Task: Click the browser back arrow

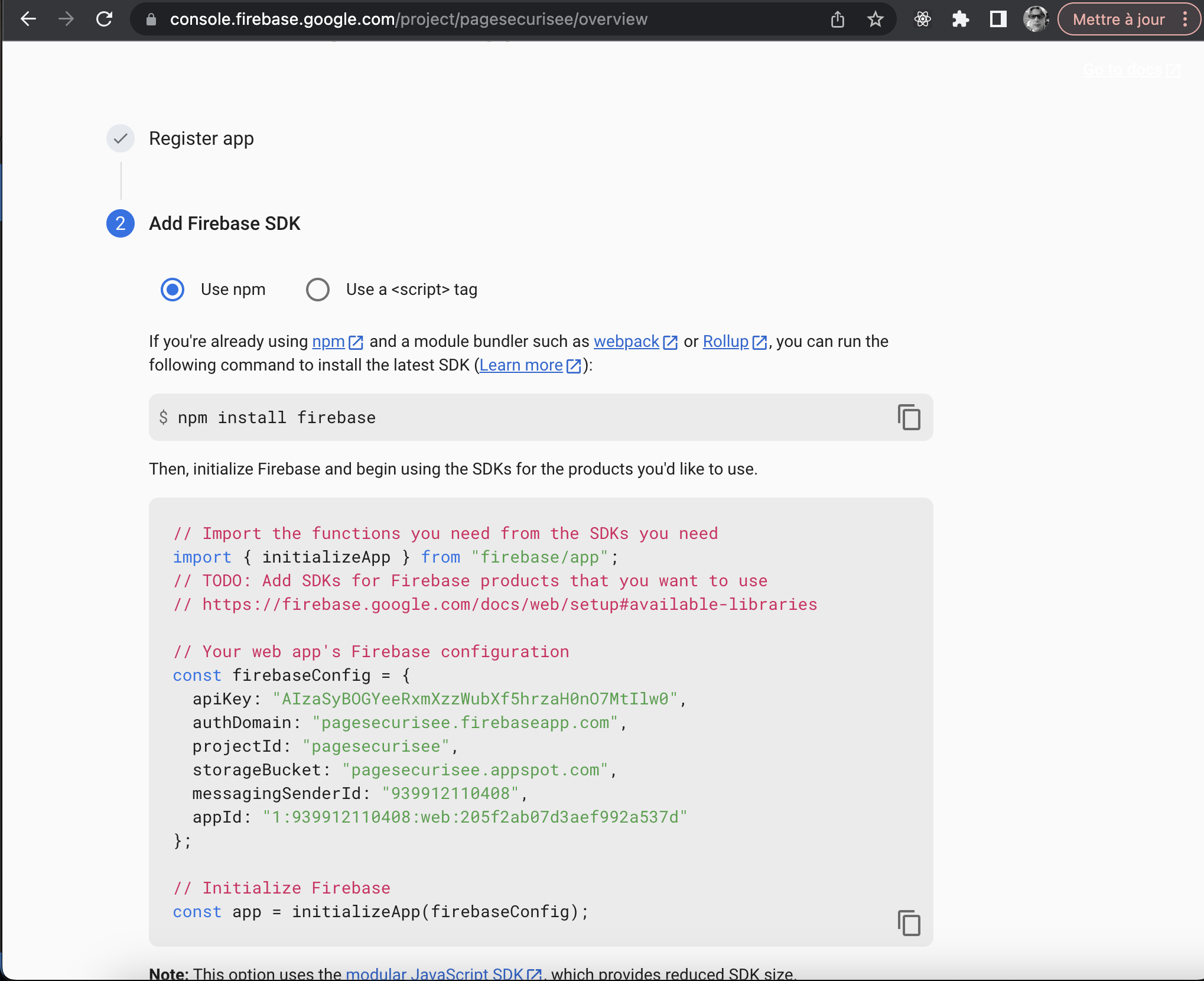Action: coord(28,20)
